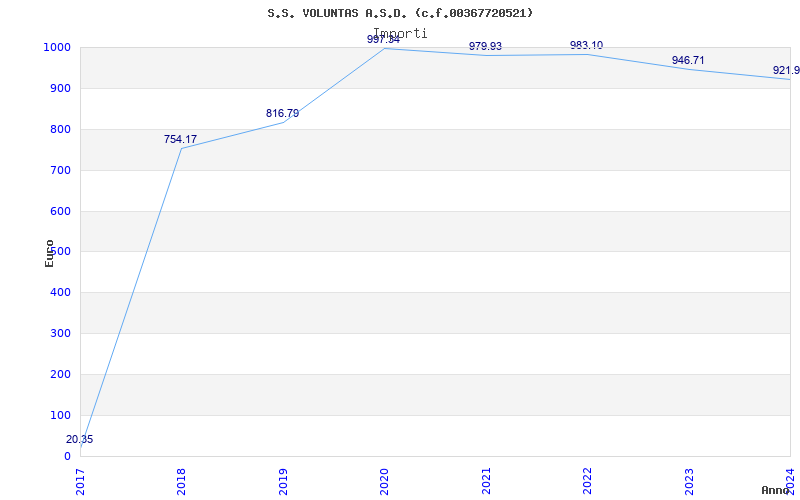The height and width of the screenshot is (500, 800).
Task: Click the Importi subtitle label
Action: point(400,33)
